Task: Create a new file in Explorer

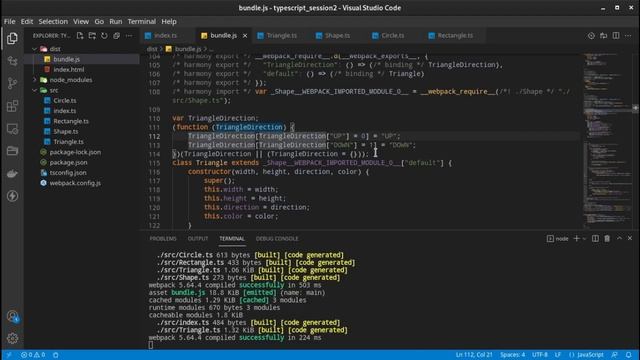Action: [x=80, y=36]
